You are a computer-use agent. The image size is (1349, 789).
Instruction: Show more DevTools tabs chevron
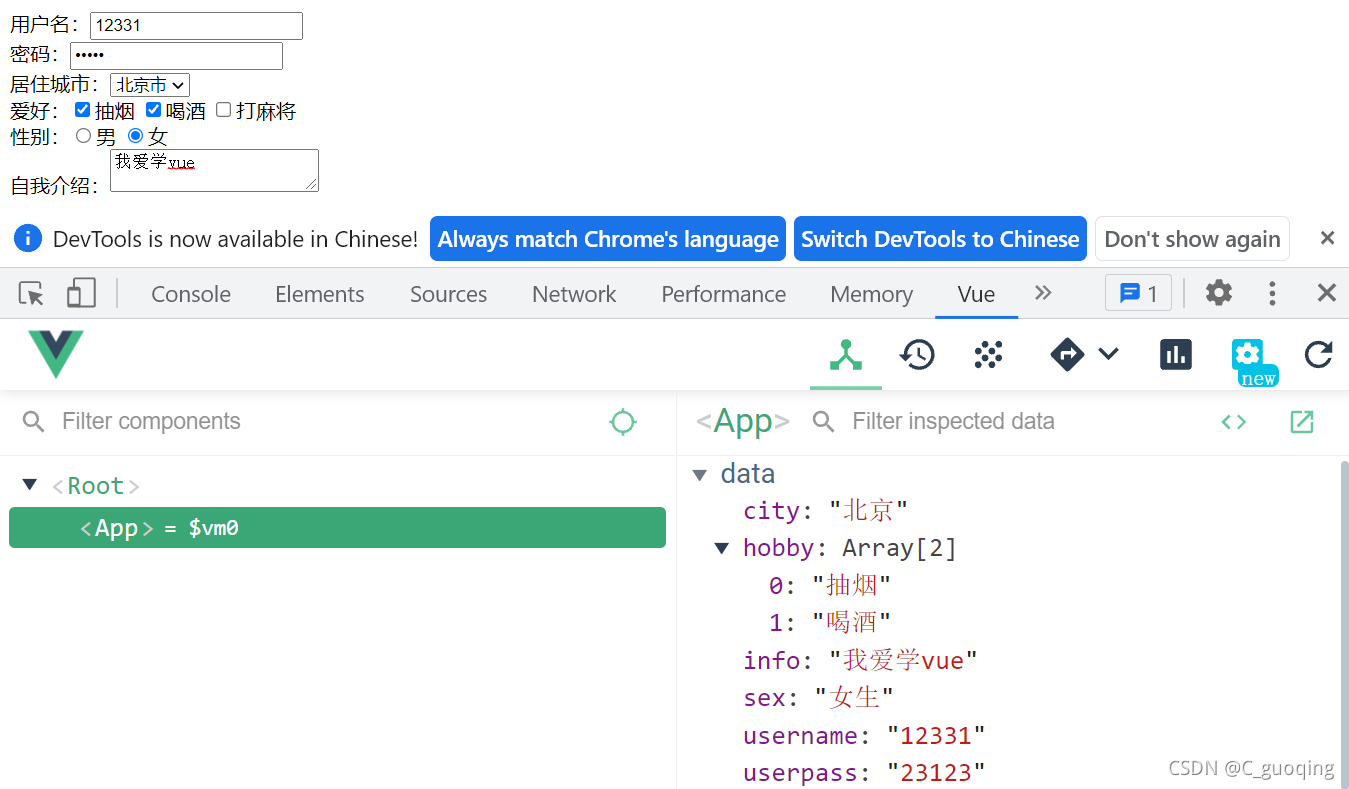(1043, 292)
